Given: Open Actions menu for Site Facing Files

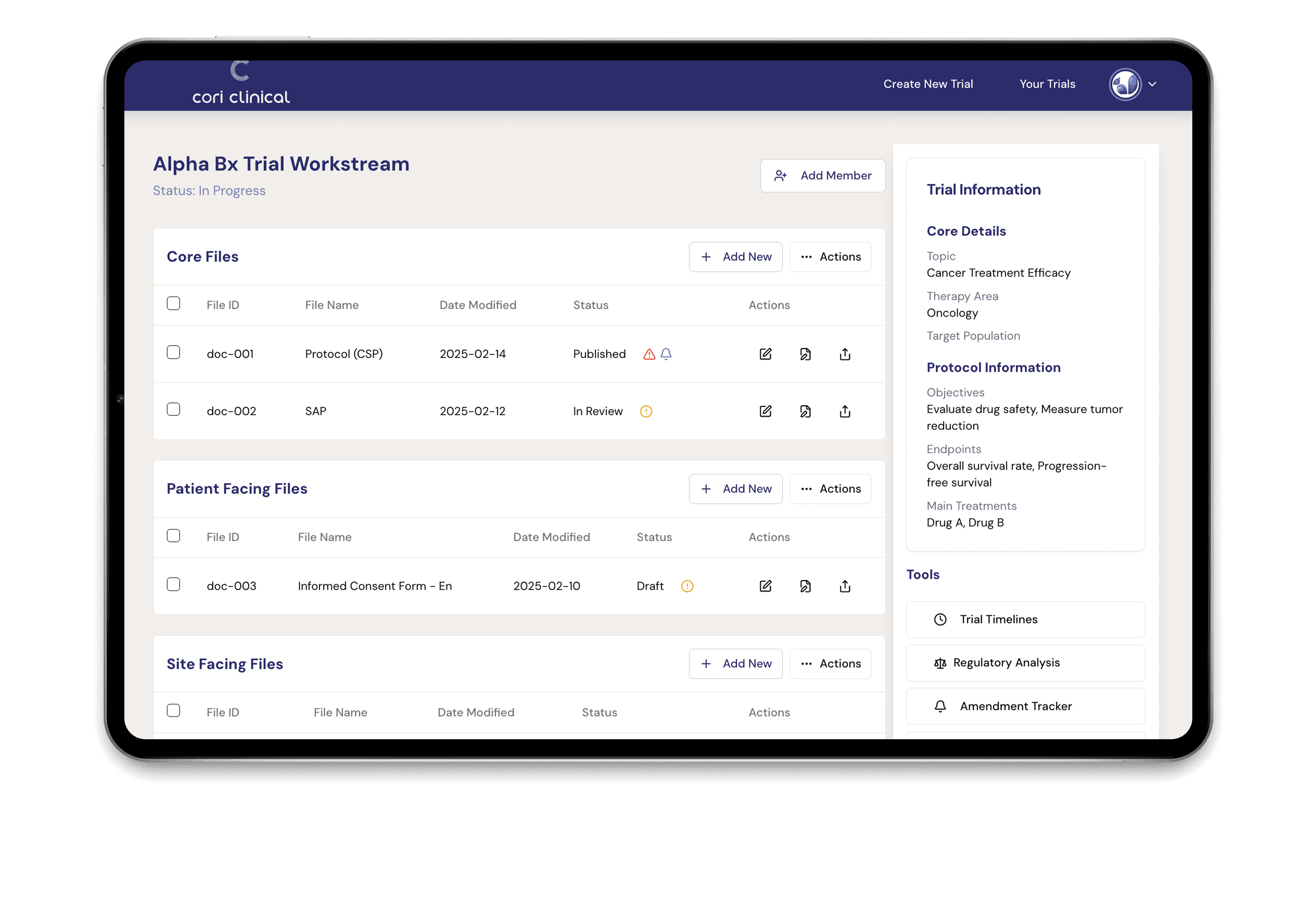Looking at the screenshot, I should click(830, 664).
